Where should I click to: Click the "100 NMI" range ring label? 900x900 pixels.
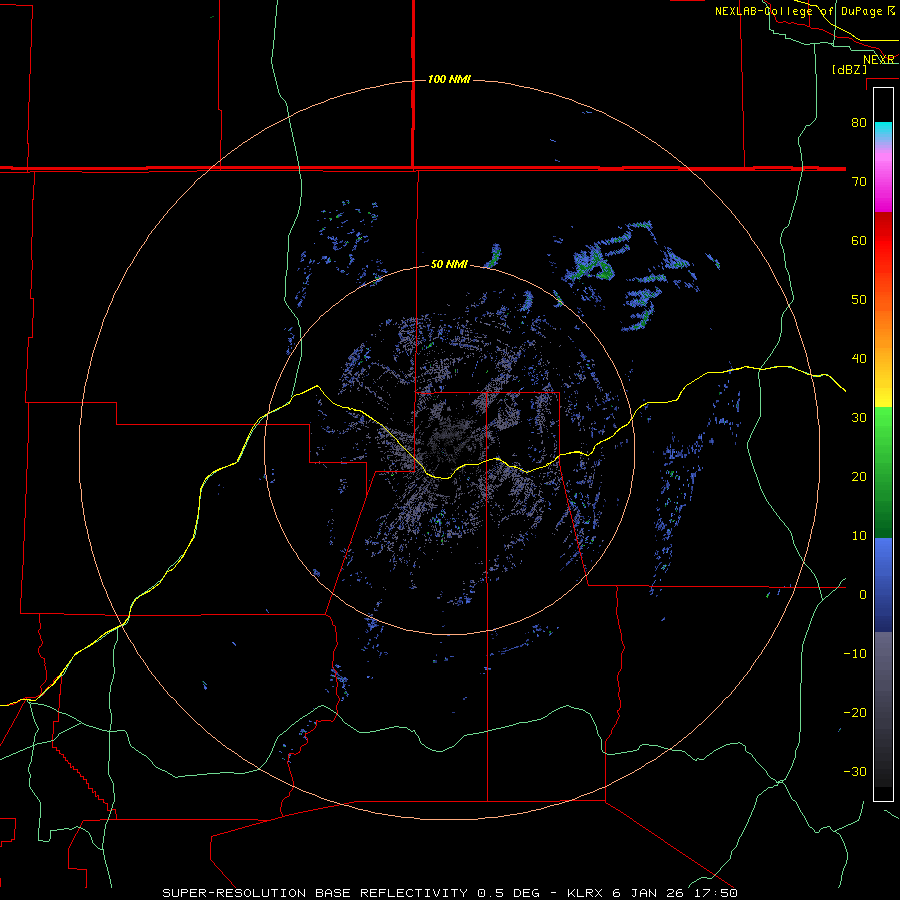coord(449,79)
